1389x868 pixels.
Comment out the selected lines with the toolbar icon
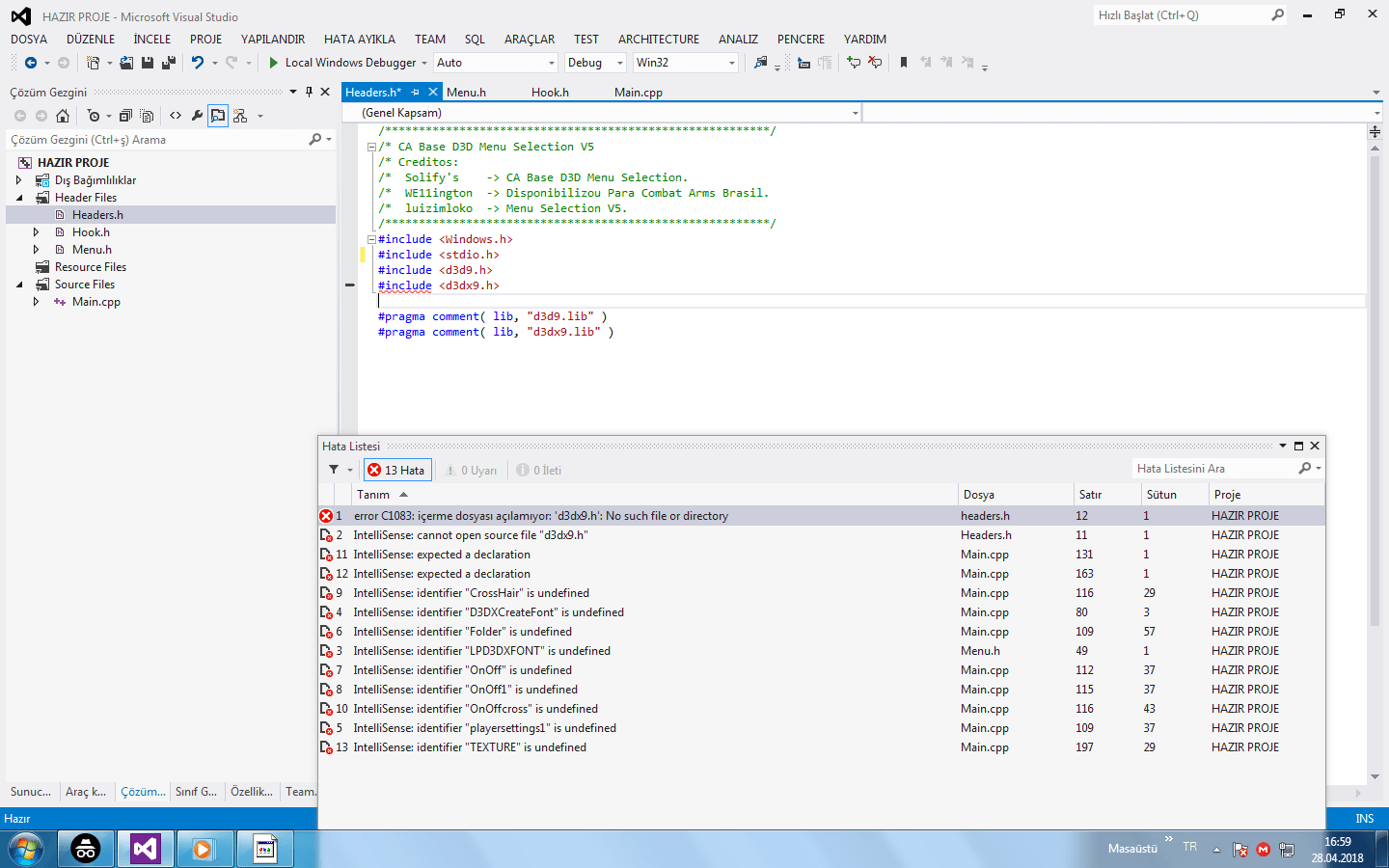tap(854, 63)
